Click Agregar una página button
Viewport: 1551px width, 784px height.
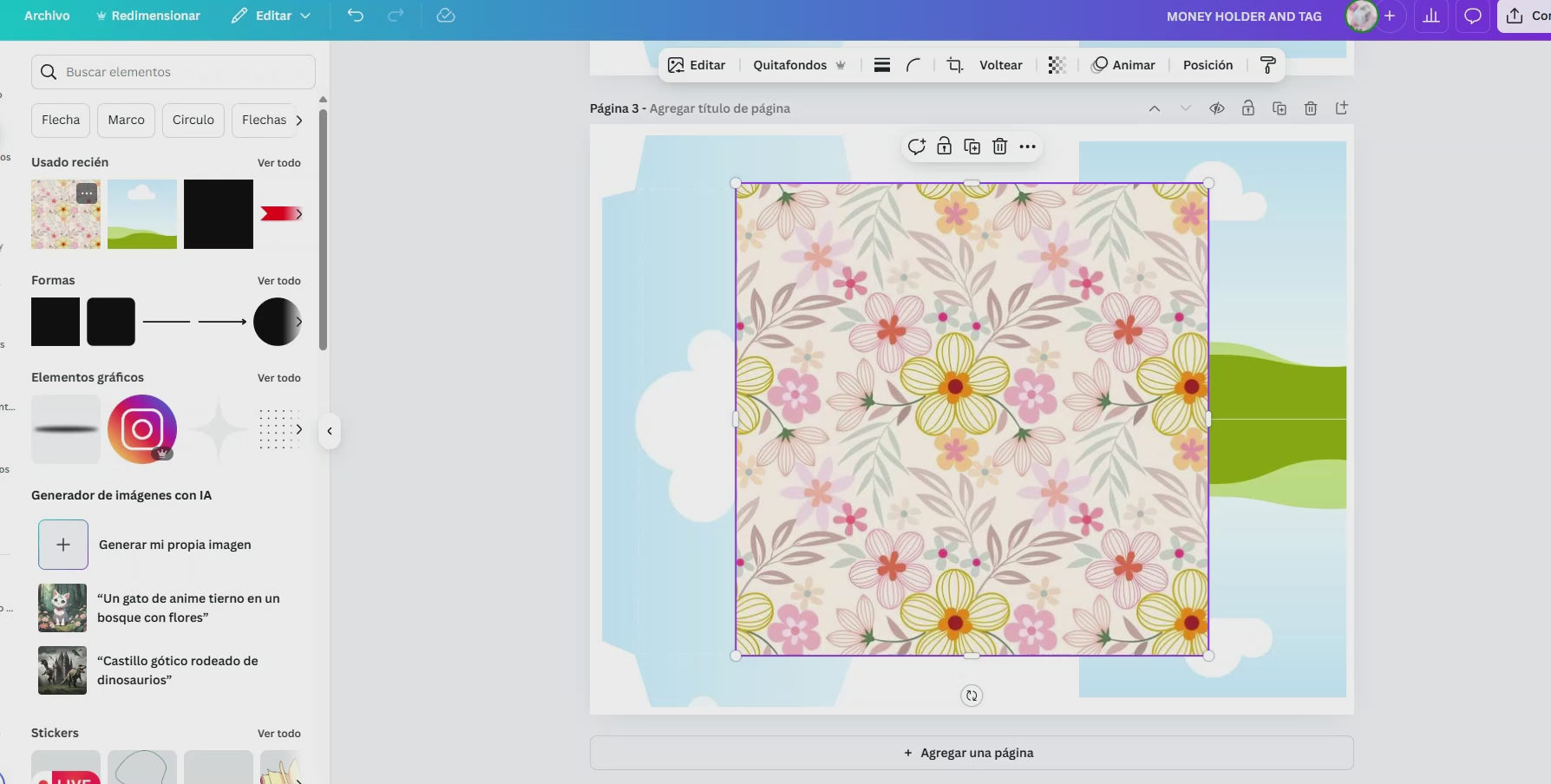click(971, 753)
